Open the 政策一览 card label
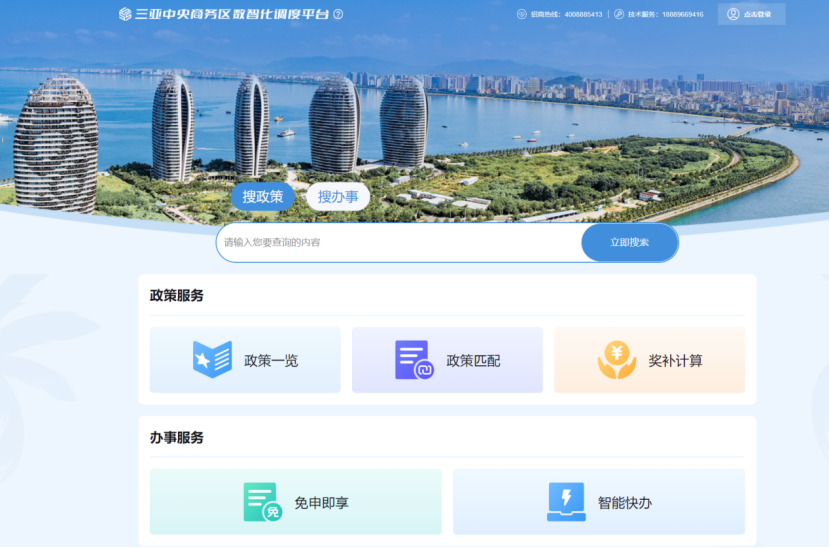This screenshot has height=548, width=829. pyautogui.click(x=271, y=361)
